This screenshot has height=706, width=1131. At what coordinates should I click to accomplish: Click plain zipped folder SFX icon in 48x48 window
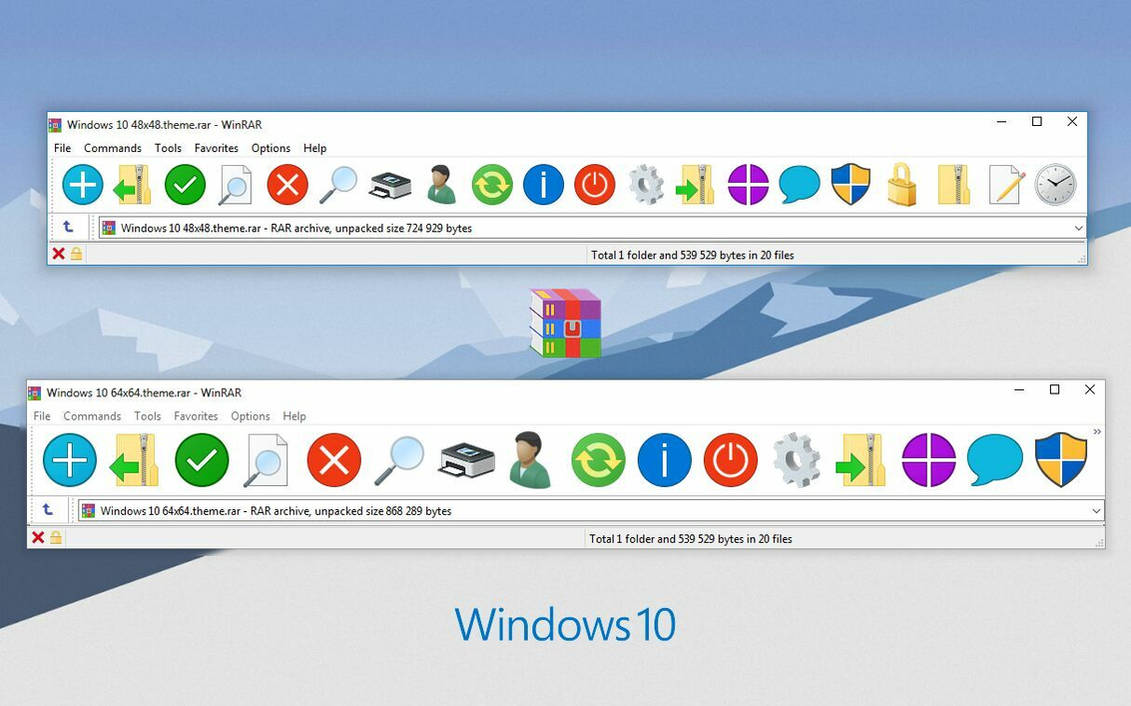click(x=954, y=185)
